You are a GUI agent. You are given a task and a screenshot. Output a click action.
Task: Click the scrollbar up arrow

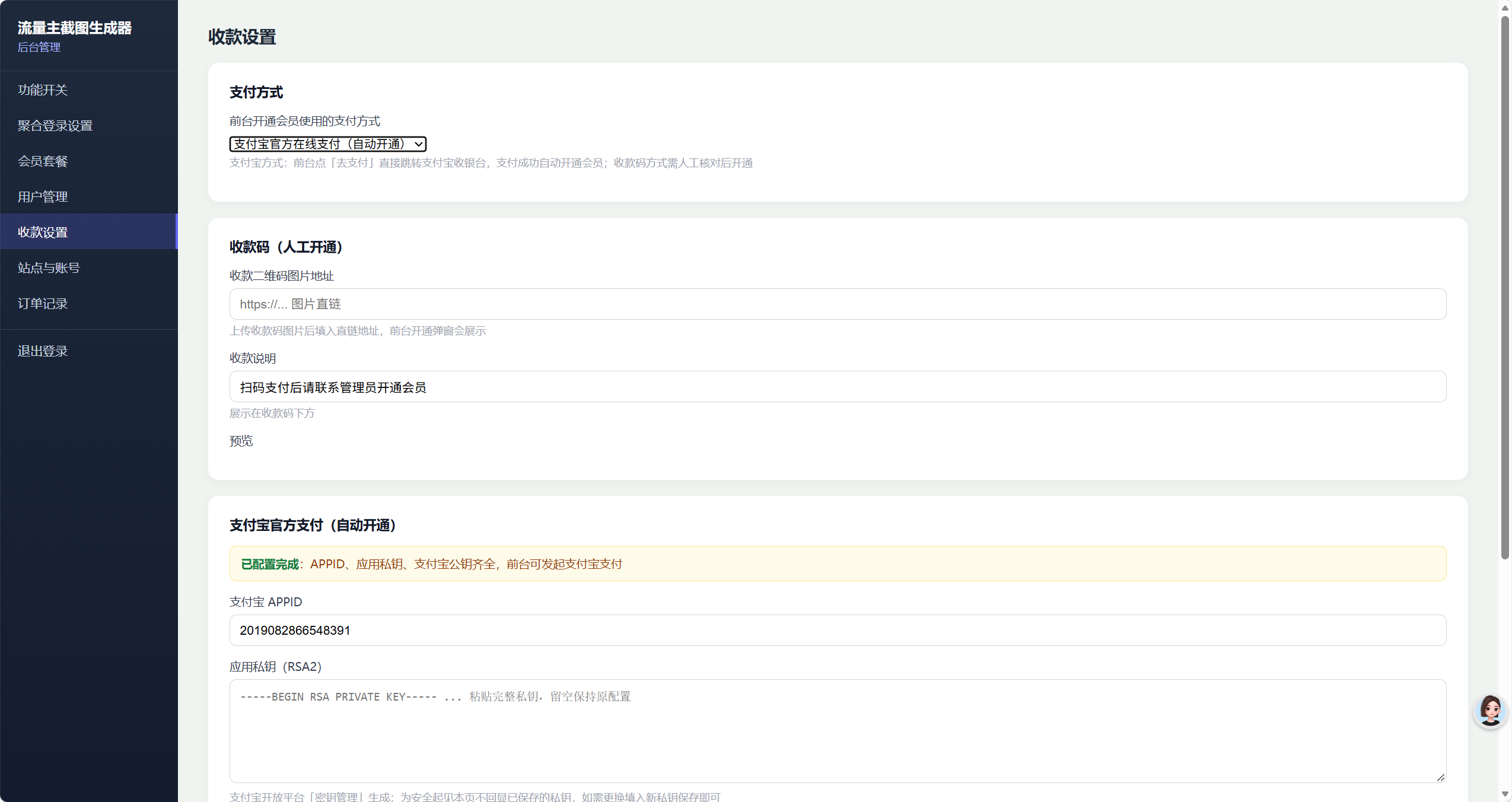click(1505, 8)
